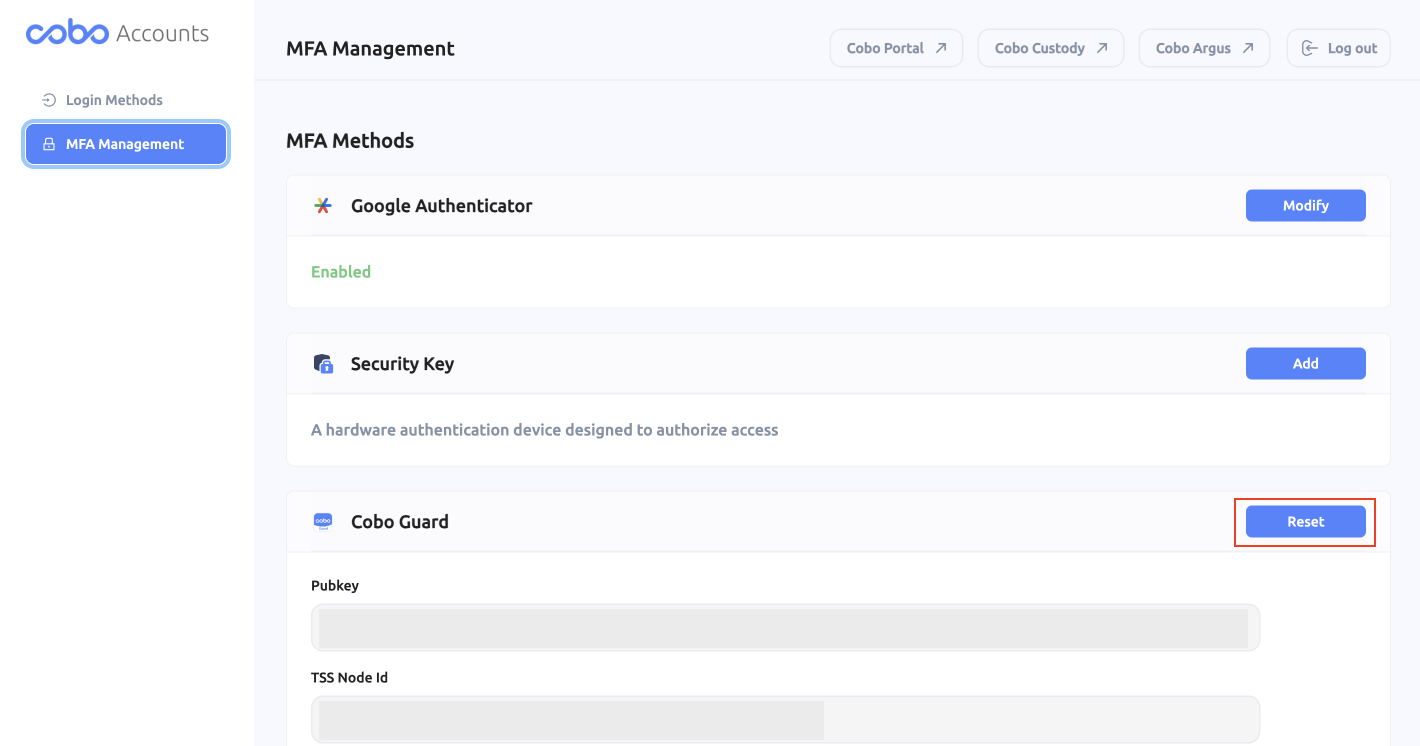Reset Cobo Guard
The height and width of the screenshot is (746, 1420).
point(1305,522)
